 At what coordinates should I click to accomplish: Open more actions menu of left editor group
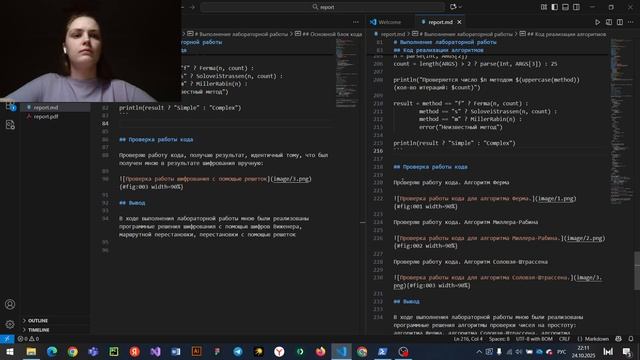tap(356, 22)
